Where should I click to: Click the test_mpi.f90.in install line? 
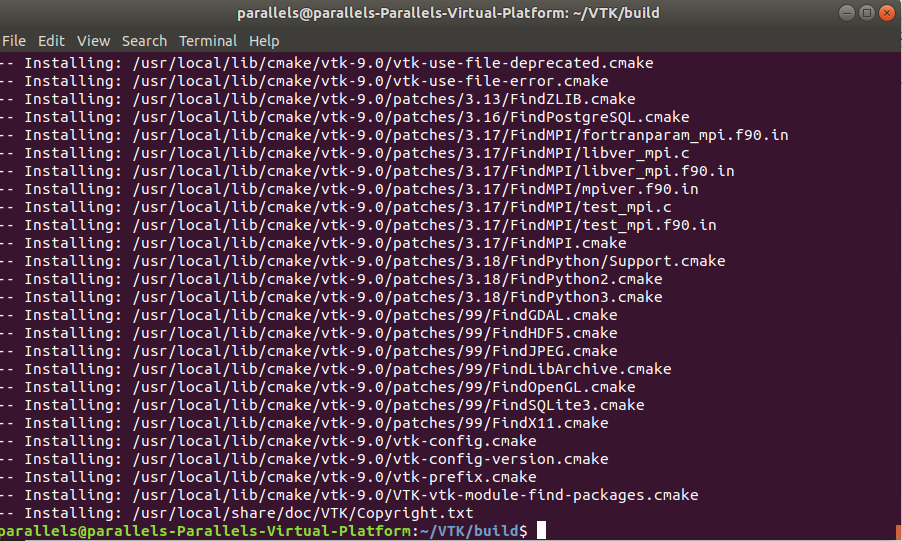tap(358, 224)
